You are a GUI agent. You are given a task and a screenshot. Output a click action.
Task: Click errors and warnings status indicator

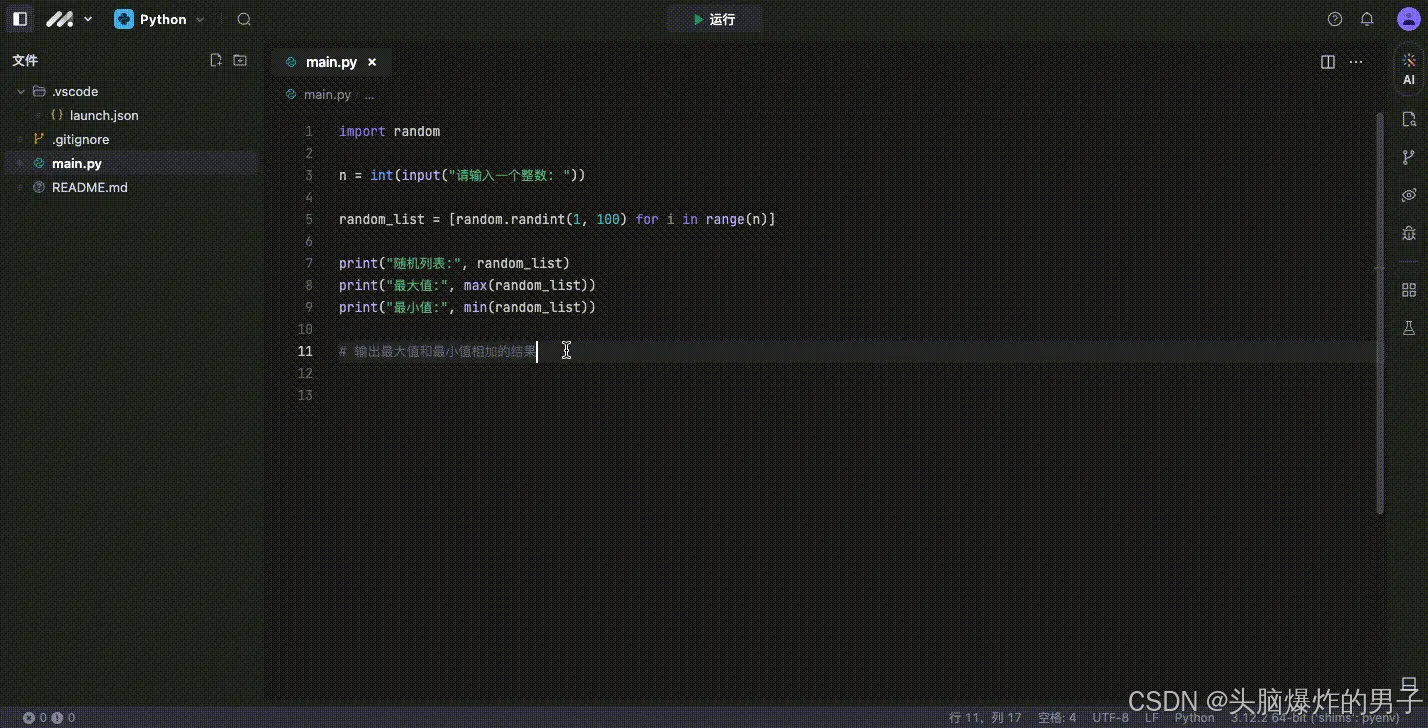49,718
